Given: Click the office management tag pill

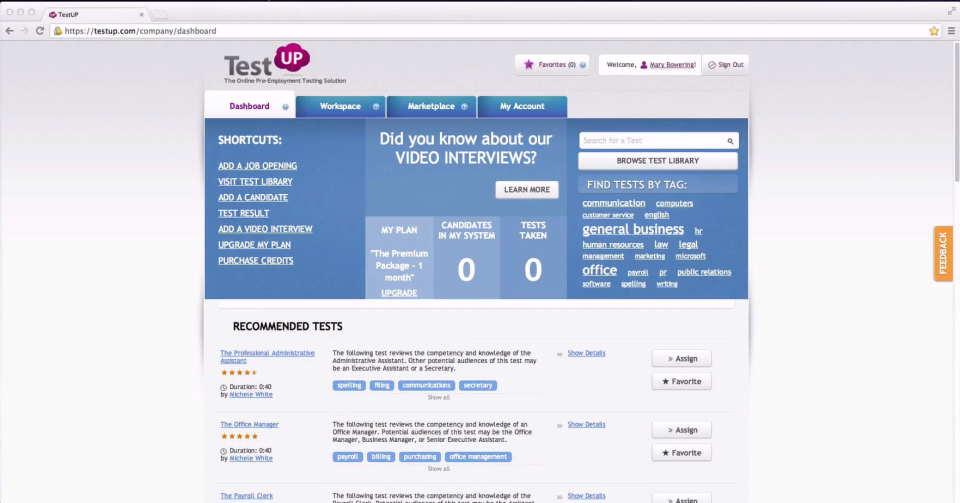Looking at the screenshot, I should (478, 457).
